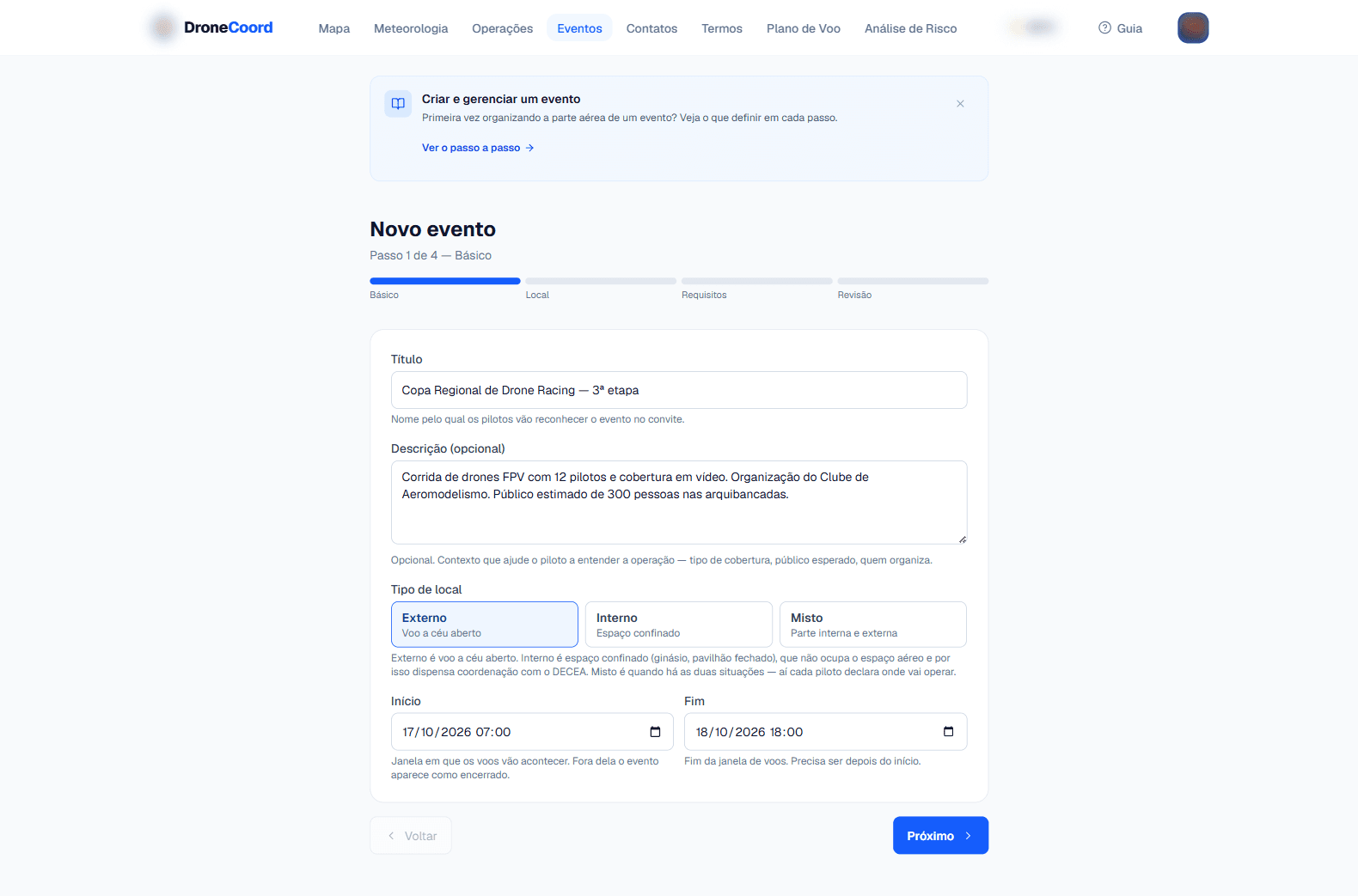1358x896 pixels.
Task: Open the Meteorologia section
Action: [411, 28]
